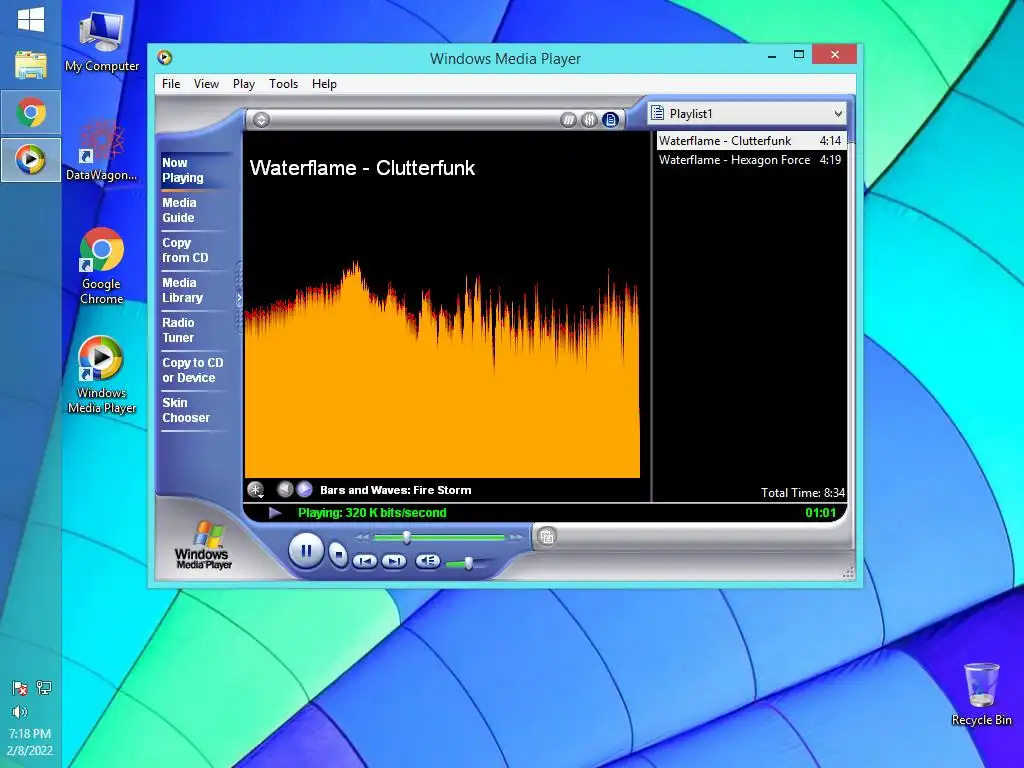1024x768 pixels.
Task: Open visualization options asterisk button
Action: click(255, 489)
